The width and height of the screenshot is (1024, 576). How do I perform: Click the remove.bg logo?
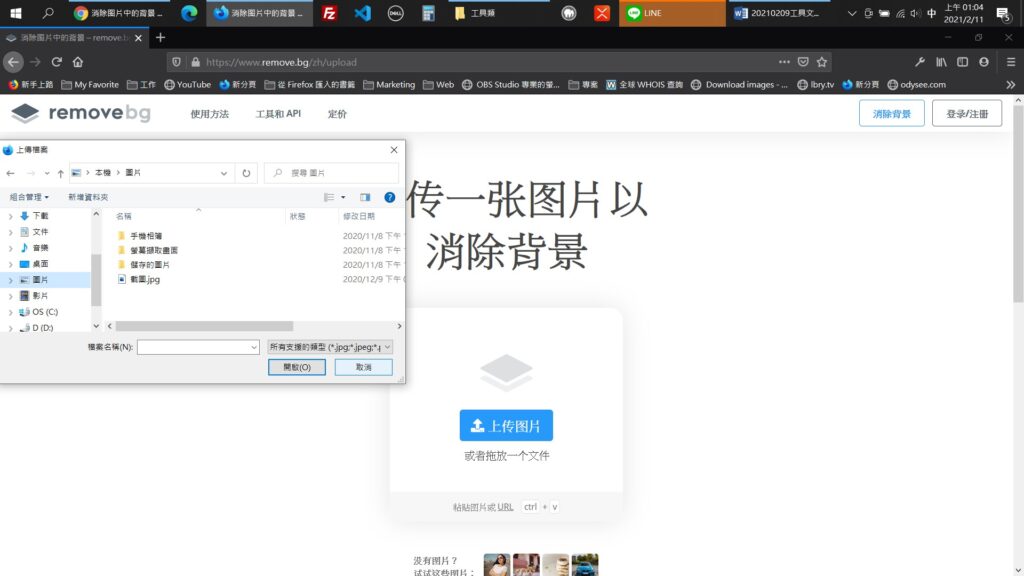[81, 113]
